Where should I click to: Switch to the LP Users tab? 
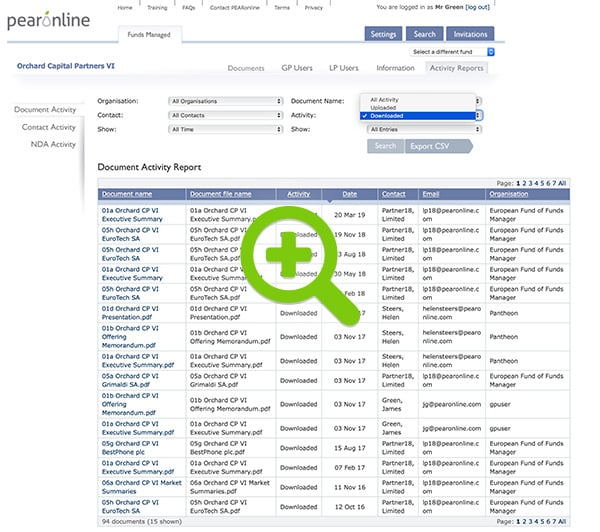(x=344, y=68)
